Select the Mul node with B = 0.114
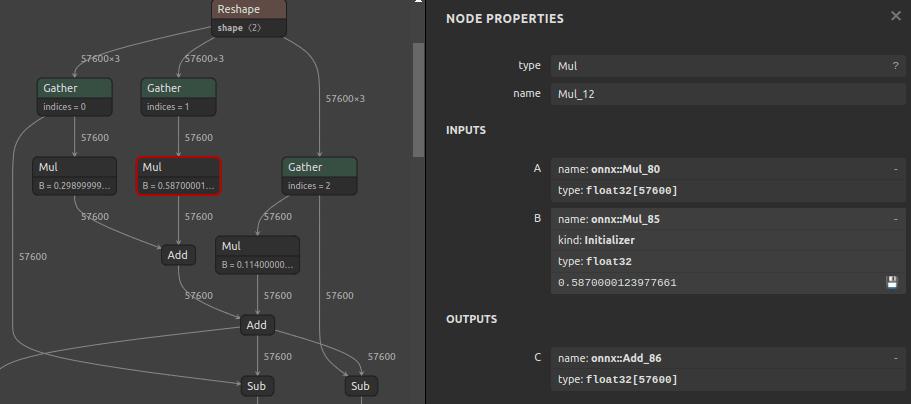 click(257, 255)
